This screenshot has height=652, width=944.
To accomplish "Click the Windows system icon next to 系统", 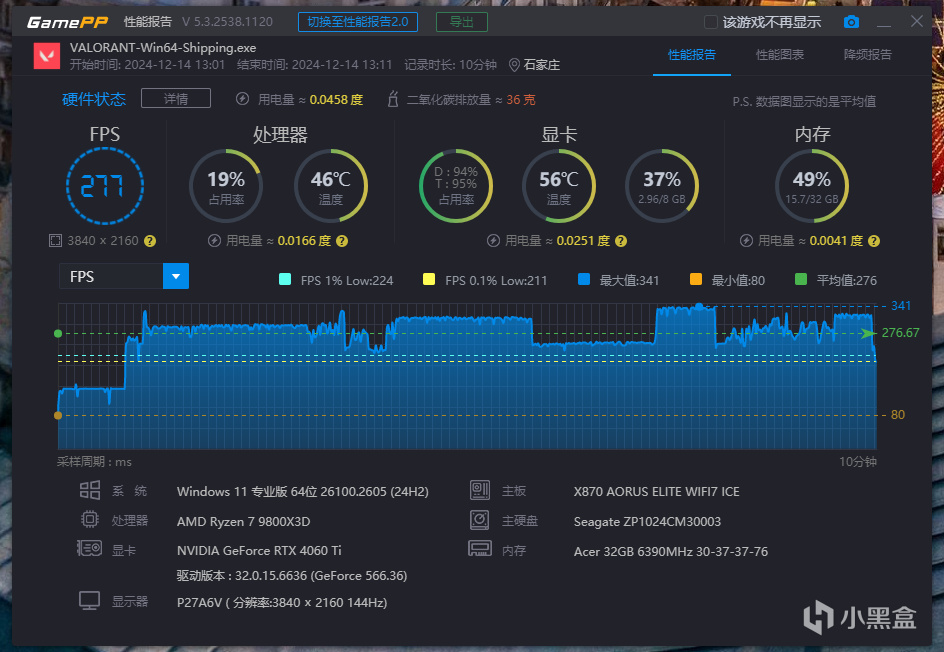I will [90, 490].
